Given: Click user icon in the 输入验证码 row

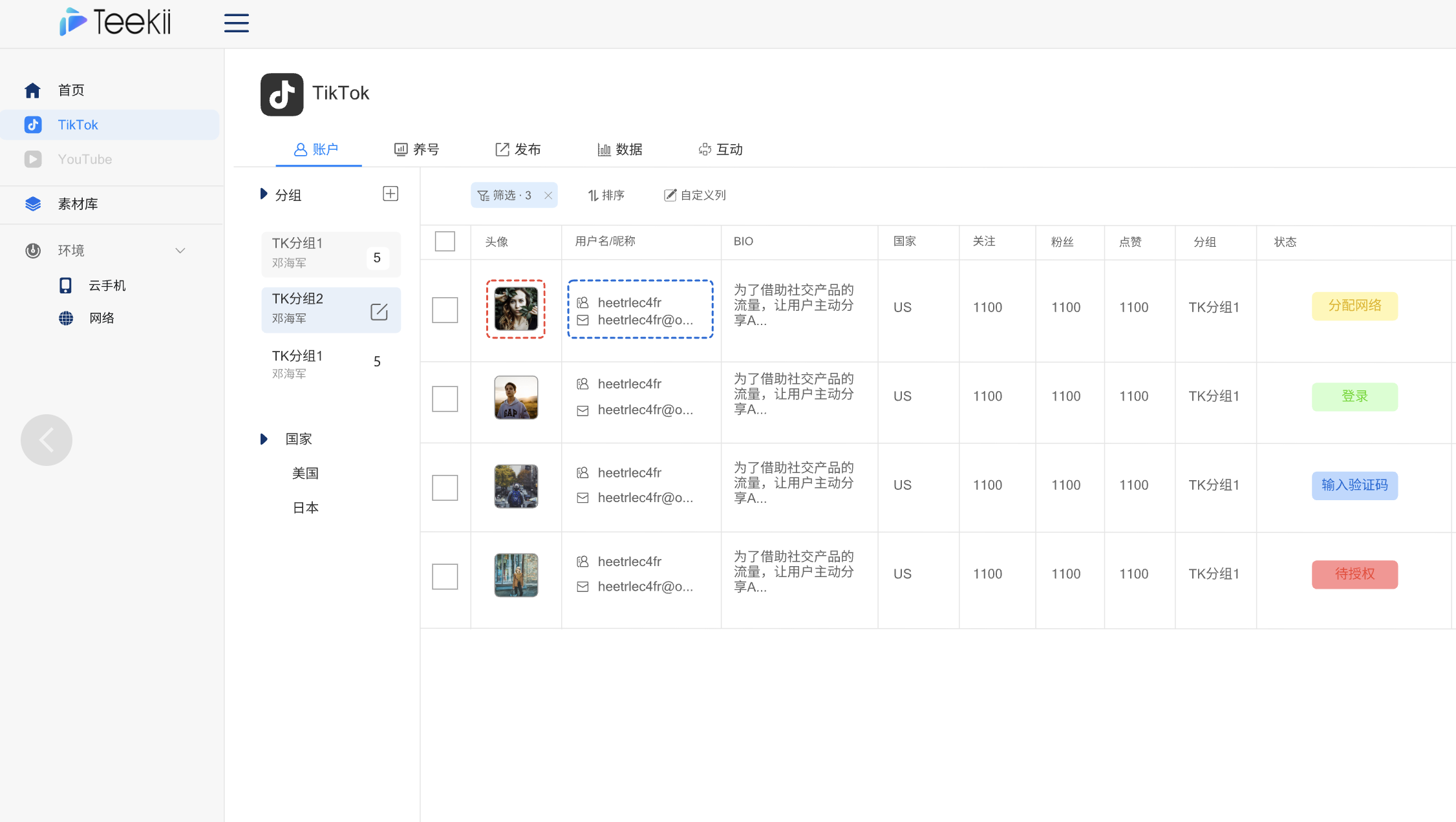Looking at the screenshot, I should coord(583,473).
